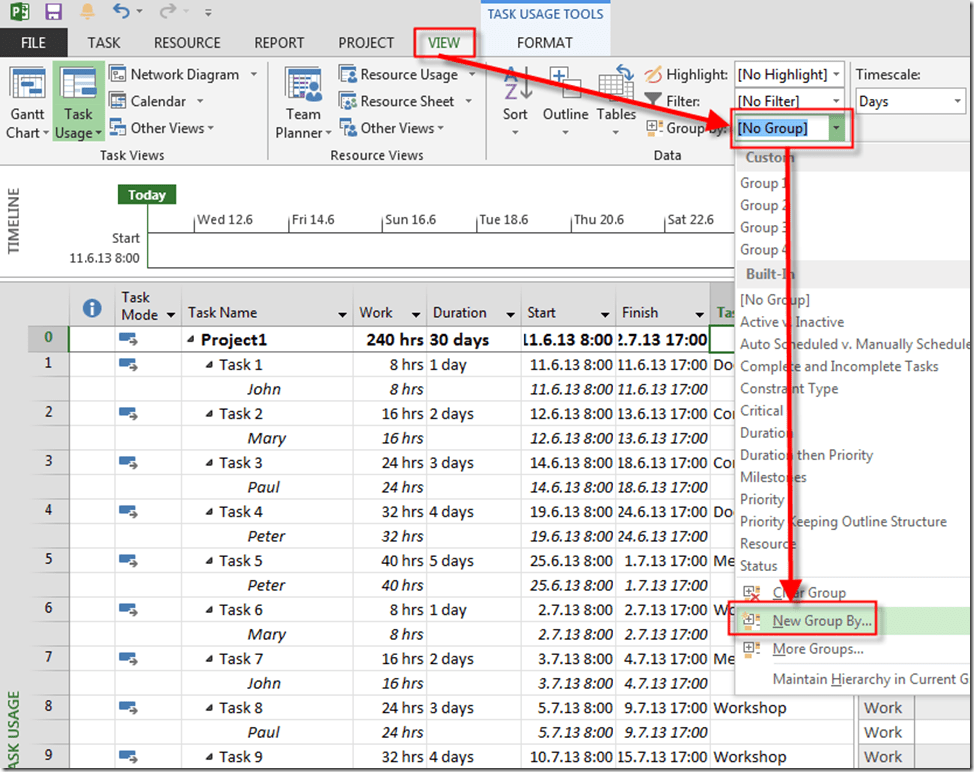
Task: Open the FILE tab
Action: coord(33,42)
